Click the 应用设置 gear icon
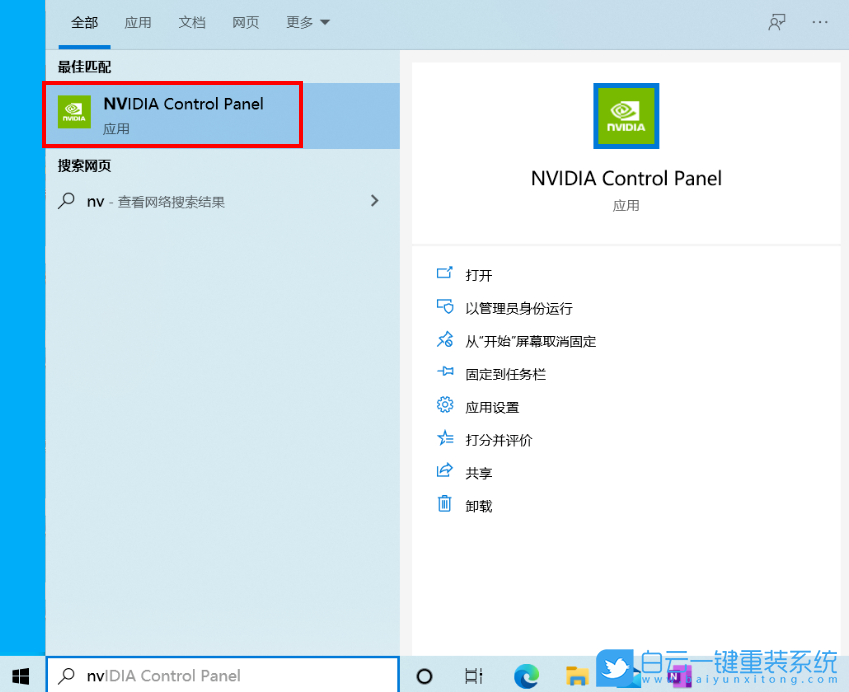The width and height of the screenshot is (849, 692). [x=445, y=406]
